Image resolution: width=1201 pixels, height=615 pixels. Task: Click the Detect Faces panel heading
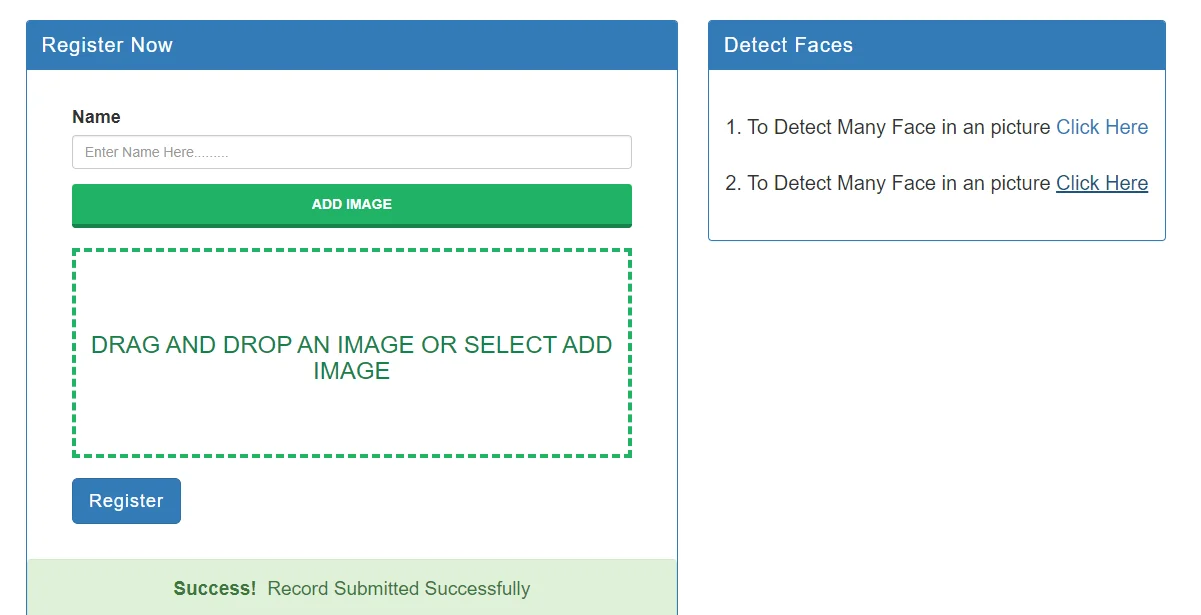[x=788, y=45]
